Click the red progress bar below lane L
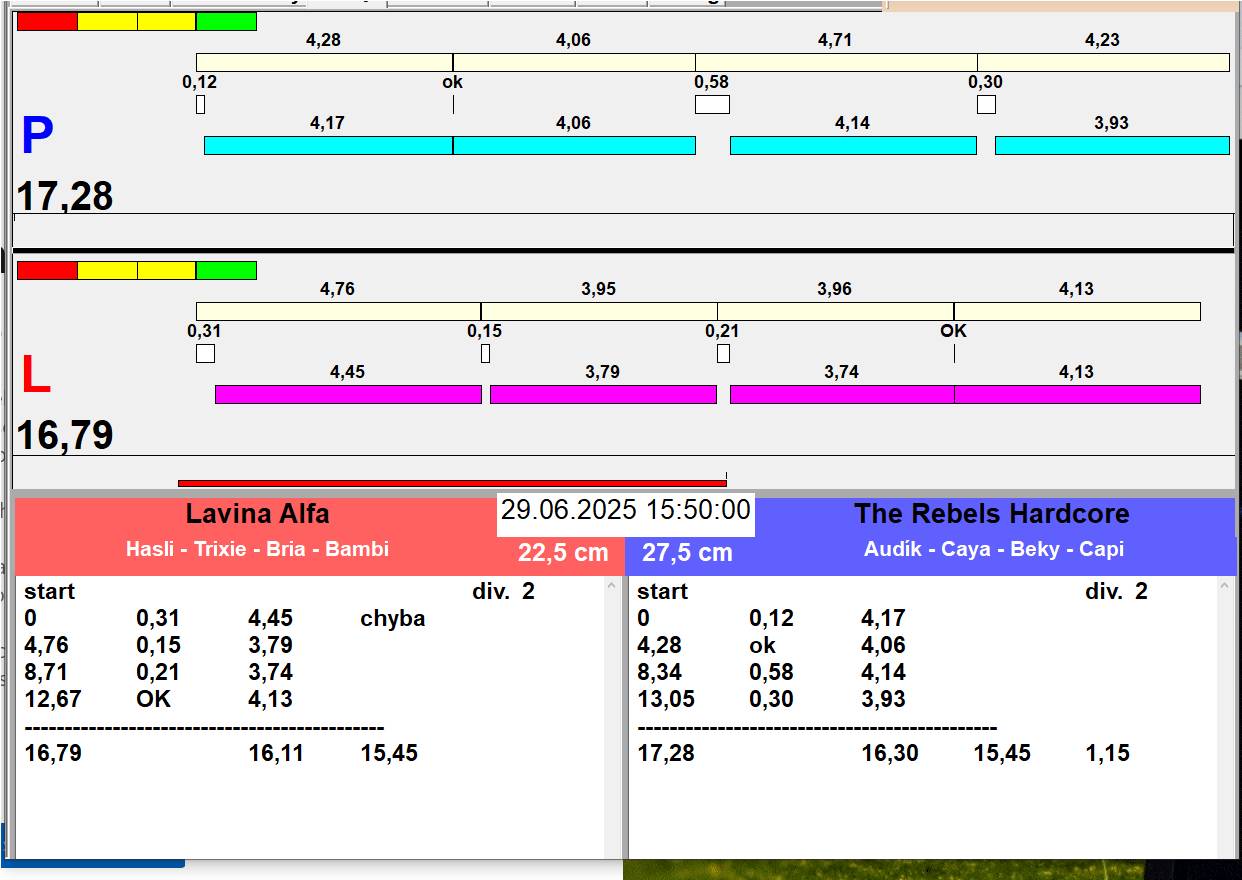The image size is (1242, 880). (451, 483)
